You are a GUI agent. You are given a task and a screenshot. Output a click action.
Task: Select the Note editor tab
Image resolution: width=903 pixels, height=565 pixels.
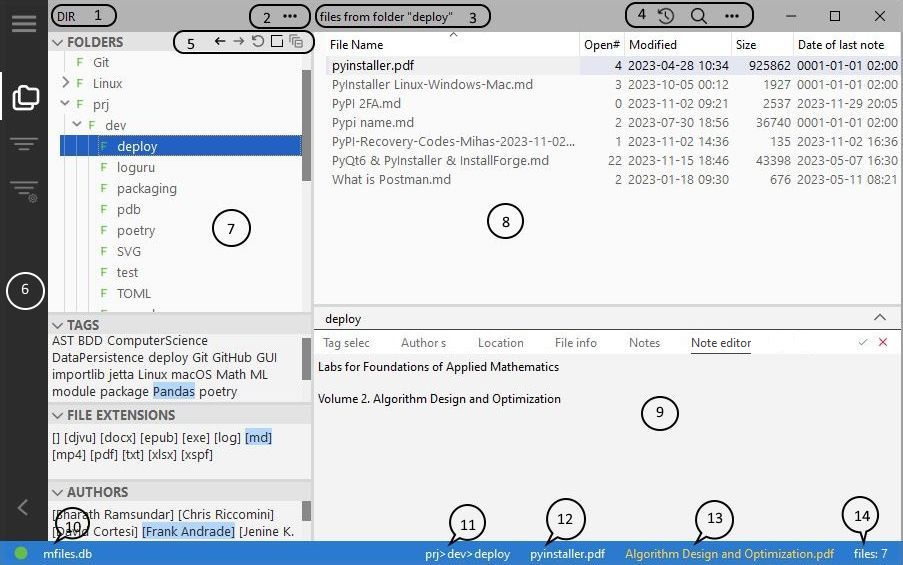(x=721, y=343)
